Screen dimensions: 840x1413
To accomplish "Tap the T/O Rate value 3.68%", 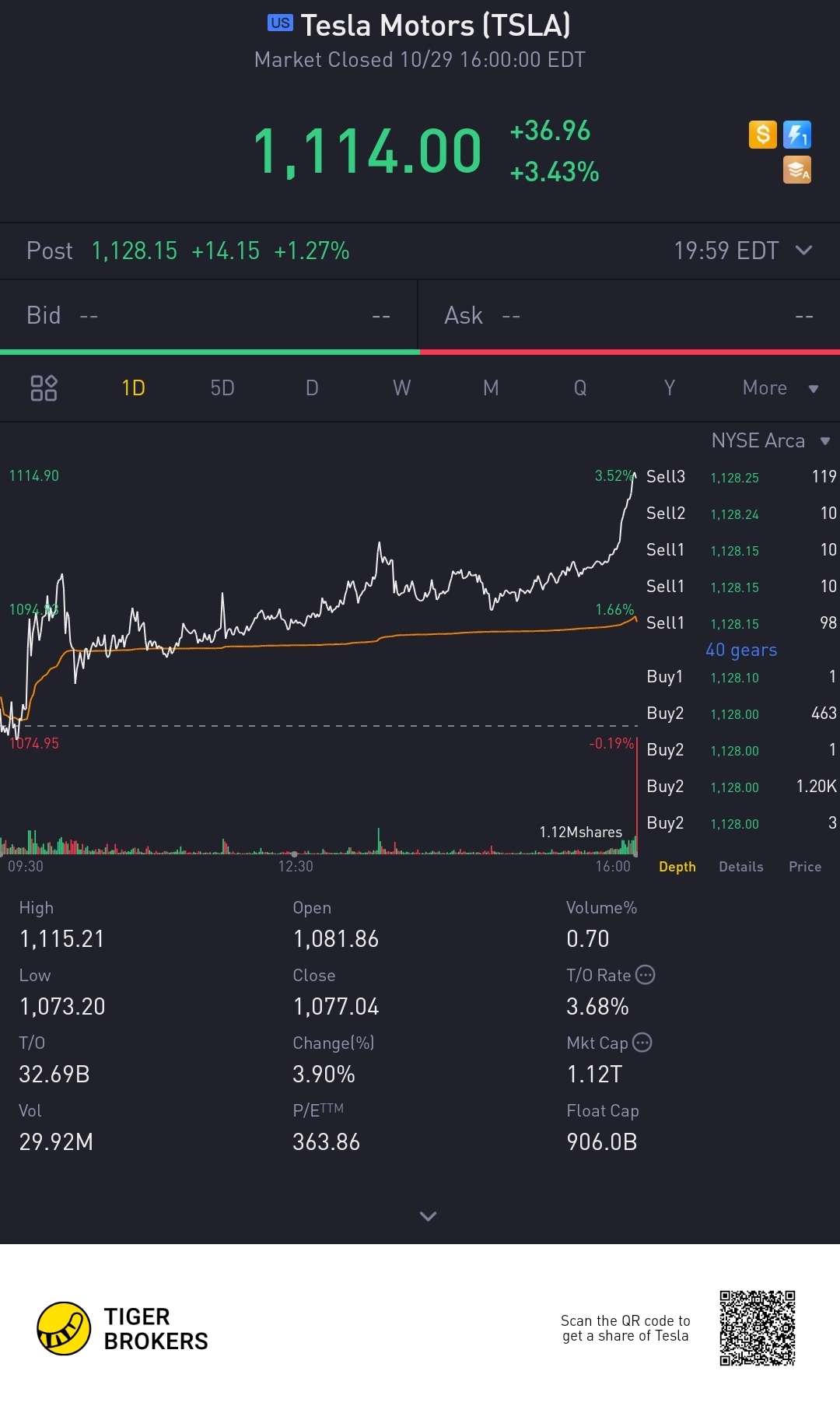I will click(x=597, y=1007).
